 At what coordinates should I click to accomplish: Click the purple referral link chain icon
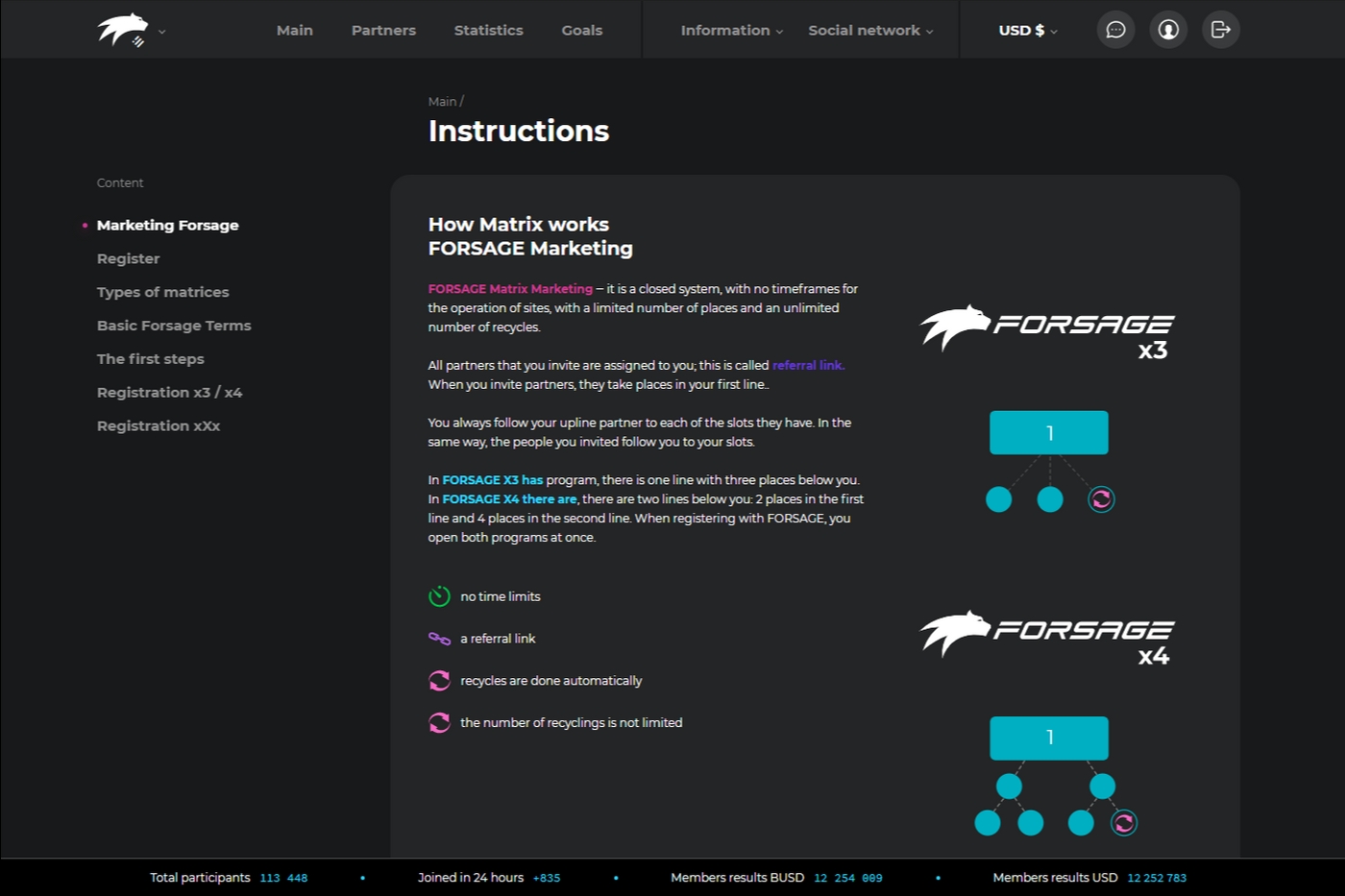tap(439, 639)
